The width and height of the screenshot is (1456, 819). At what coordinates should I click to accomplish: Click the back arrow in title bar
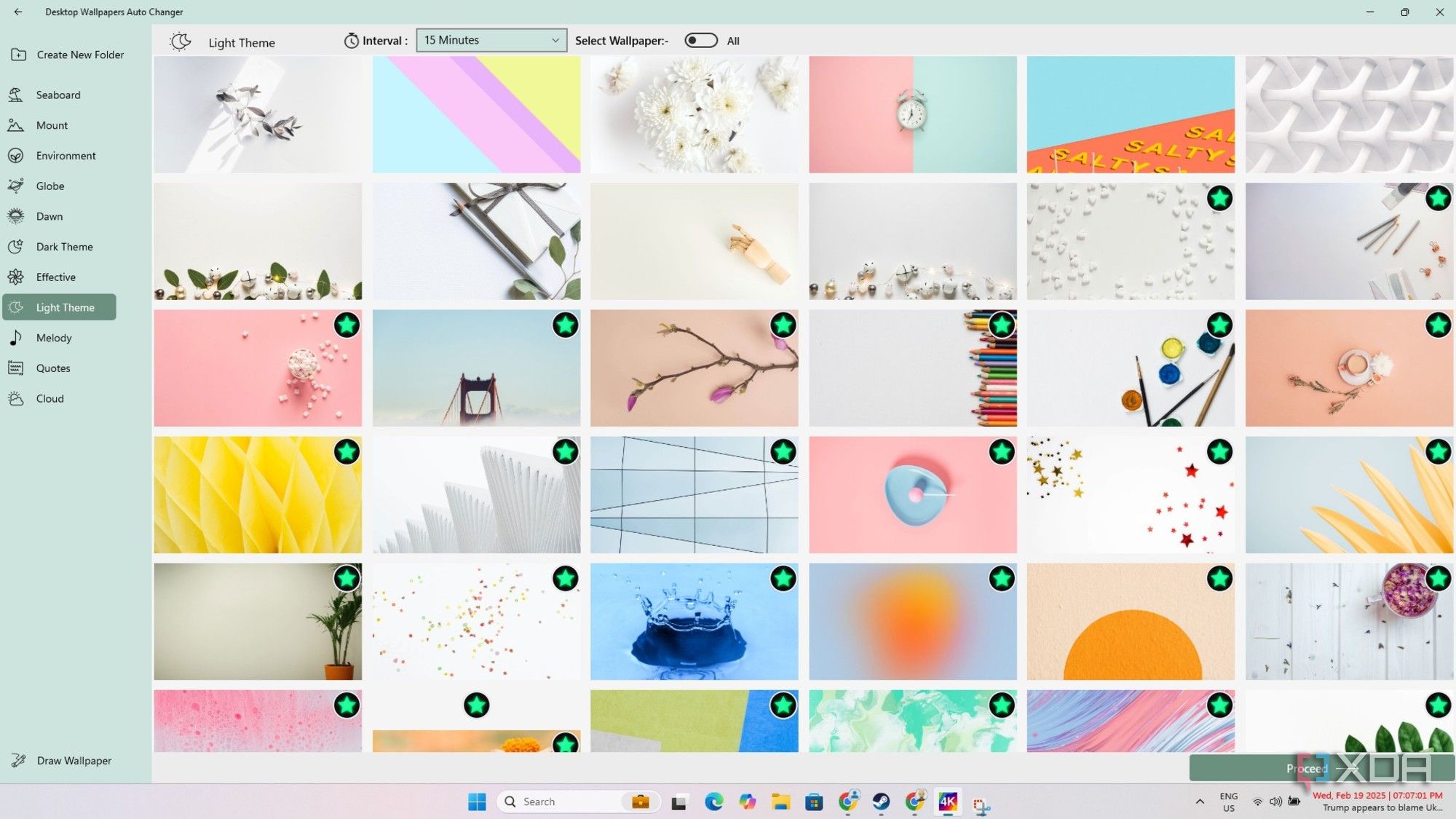click(18, 12)
